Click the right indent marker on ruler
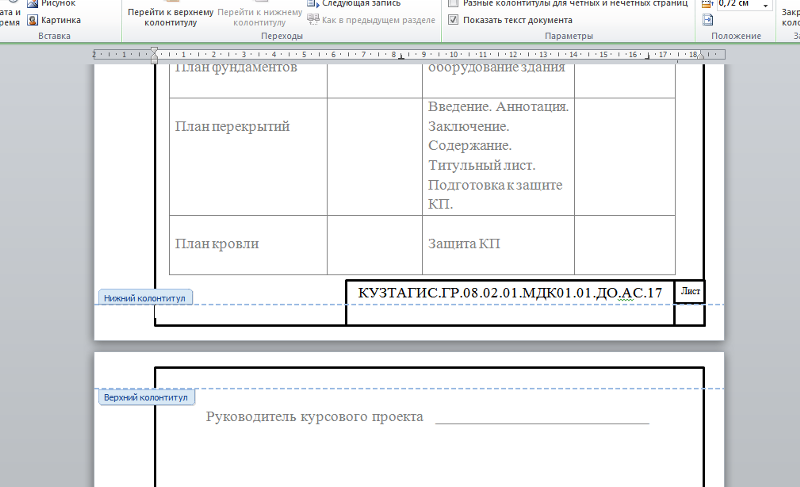The image size is (800, 487). 701,56
